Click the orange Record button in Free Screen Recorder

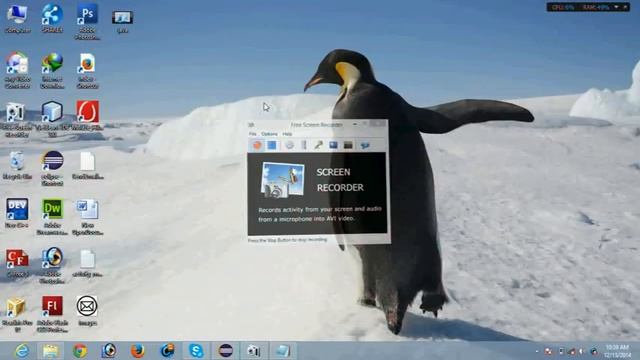(x=257, y=145)
